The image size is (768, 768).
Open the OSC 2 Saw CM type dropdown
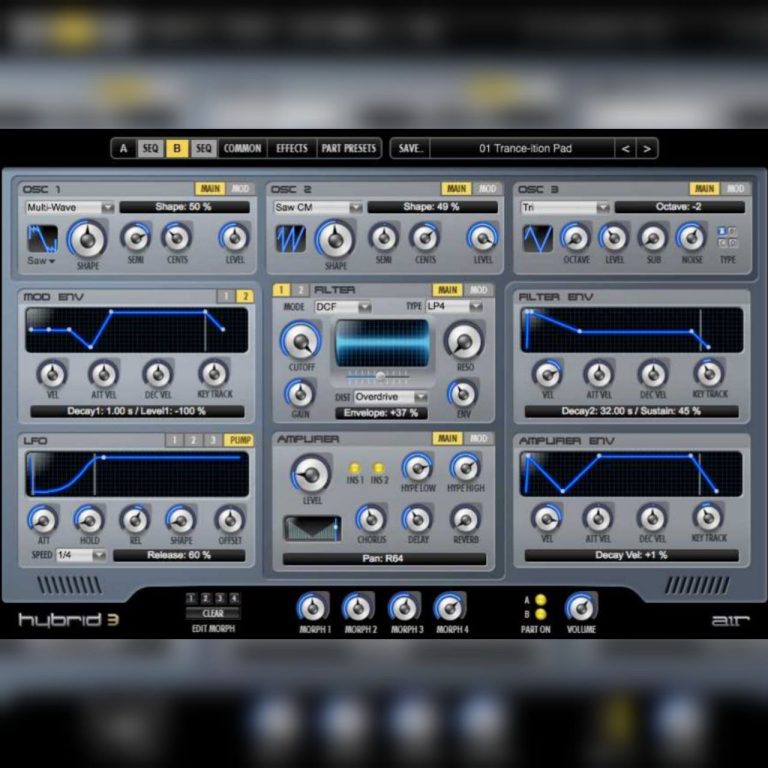[x=318, y=208]
